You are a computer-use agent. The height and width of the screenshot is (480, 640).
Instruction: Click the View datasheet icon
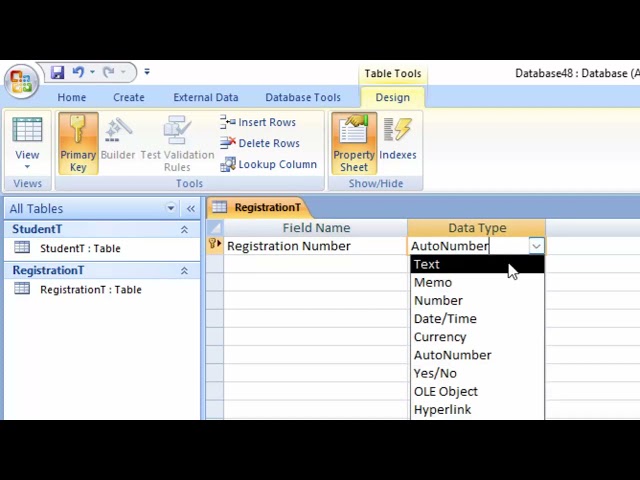click(x=27, y=130)
